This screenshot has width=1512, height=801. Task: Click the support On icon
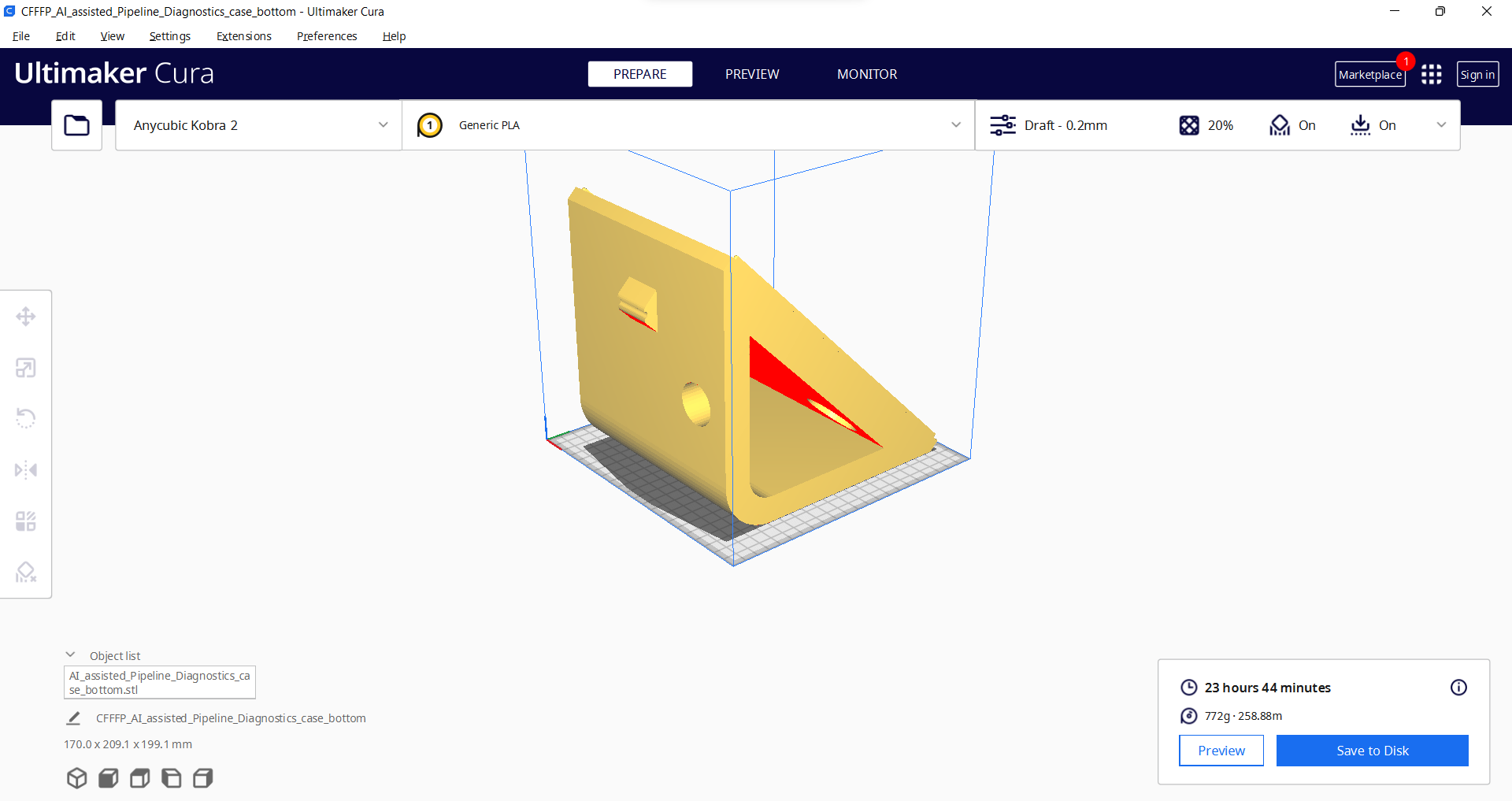pyautogui.click(x=1280, y=125)
